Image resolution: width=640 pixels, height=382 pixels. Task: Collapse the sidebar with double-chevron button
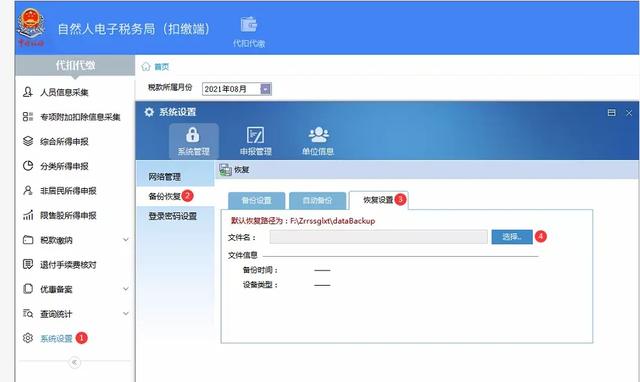coord(74,362)
